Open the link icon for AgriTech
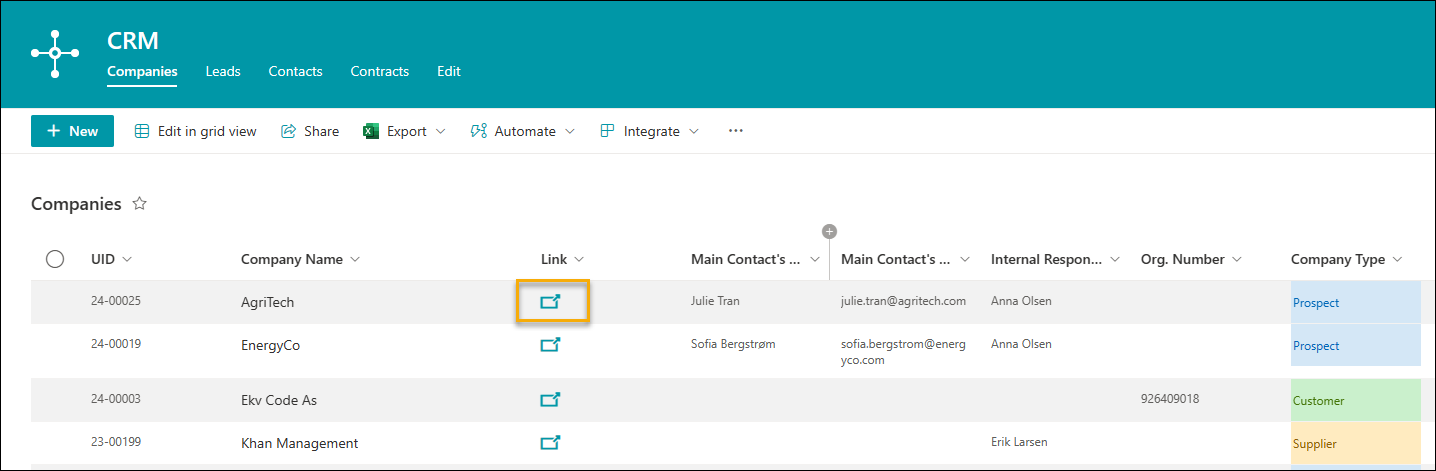1436x471 pixels. (x=551, y=301)
